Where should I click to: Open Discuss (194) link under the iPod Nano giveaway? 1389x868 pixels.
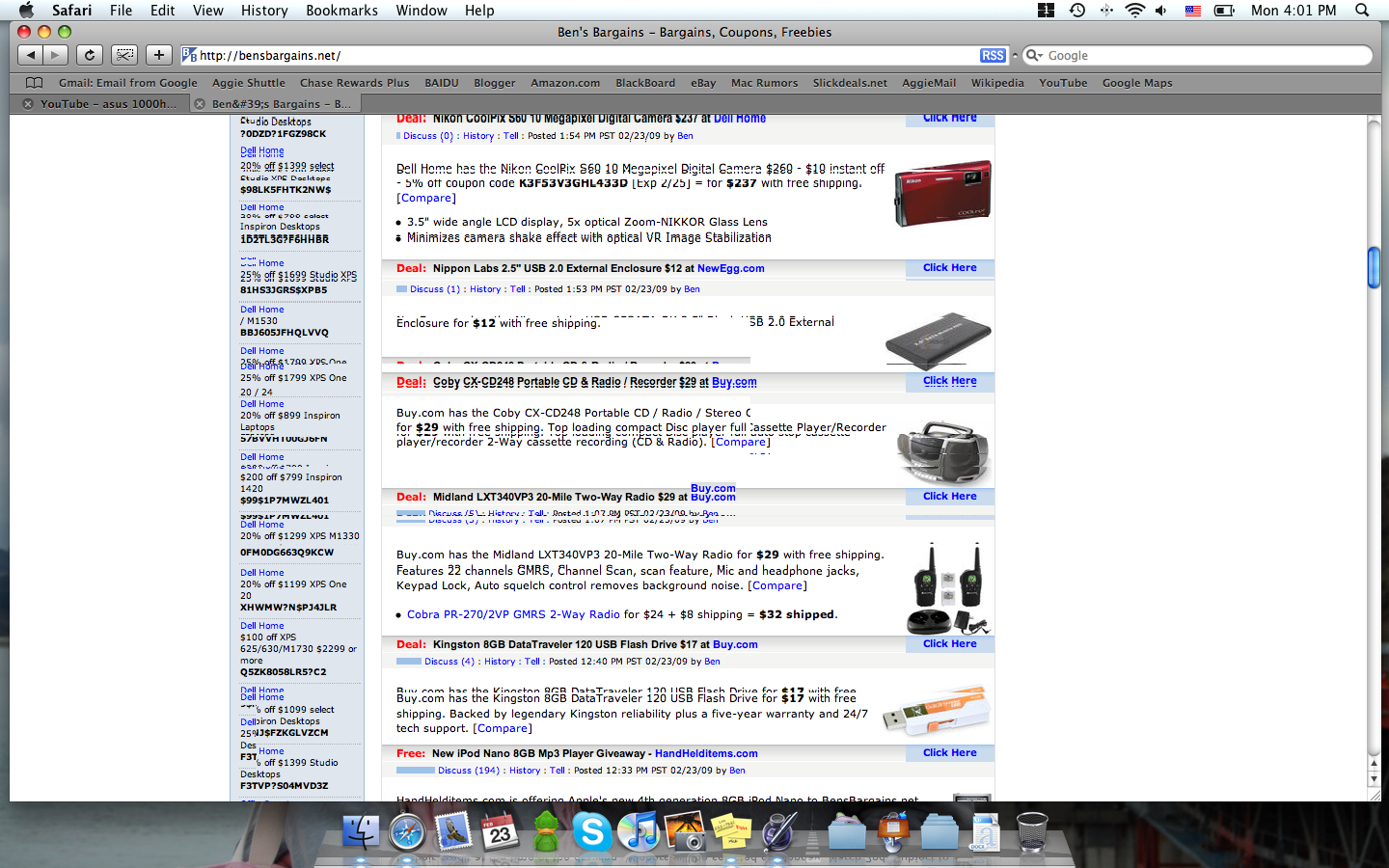coord(469,771)
